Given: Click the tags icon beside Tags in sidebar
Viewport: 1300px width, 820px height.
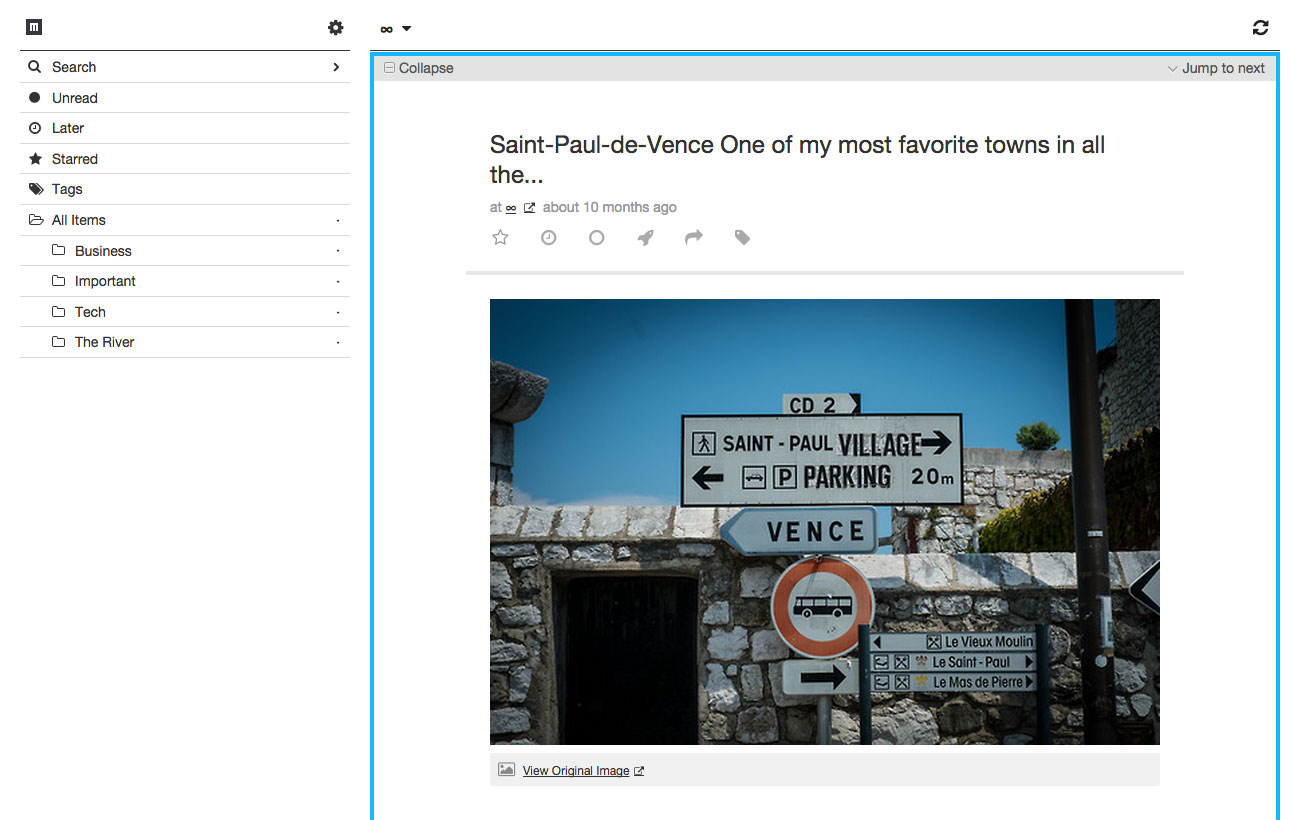Looking at the screenshot, I should pyautogui.click(x=36, y=189).
